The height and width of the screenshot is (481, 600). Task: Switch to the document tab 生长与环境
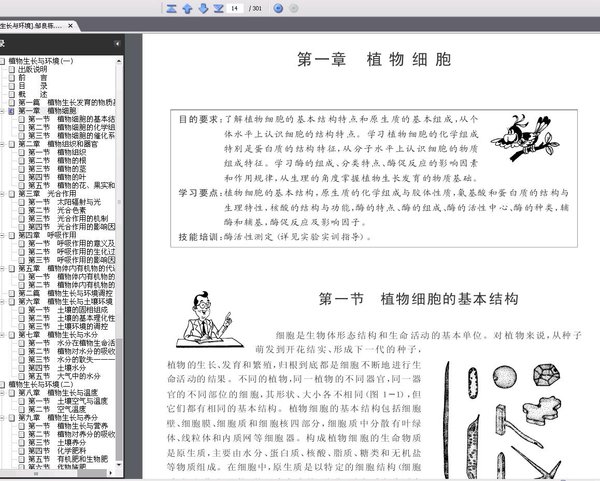point(31,26)
